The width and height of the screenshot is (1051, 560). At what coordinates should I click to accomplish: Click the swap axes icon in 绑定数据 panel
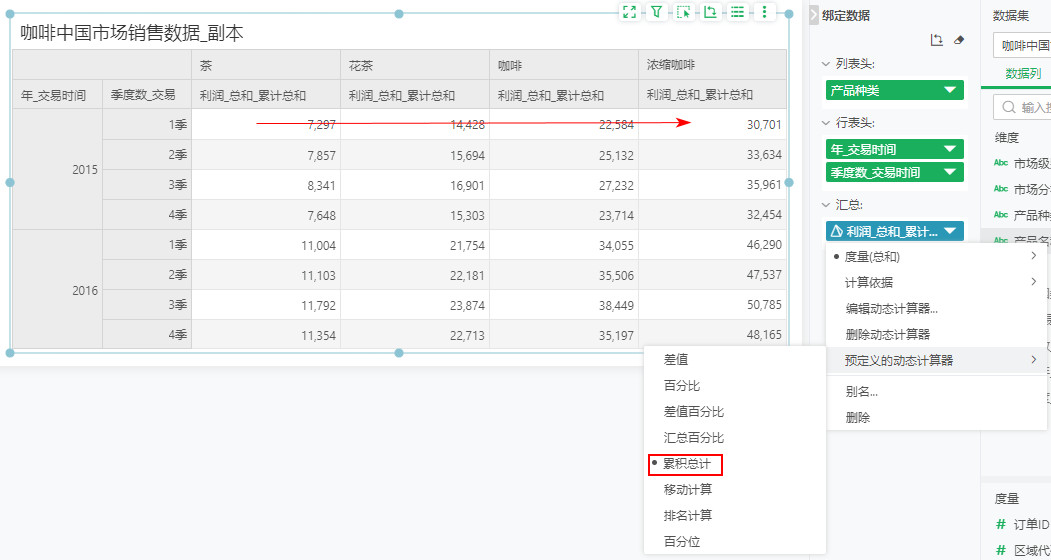[936, 40]
